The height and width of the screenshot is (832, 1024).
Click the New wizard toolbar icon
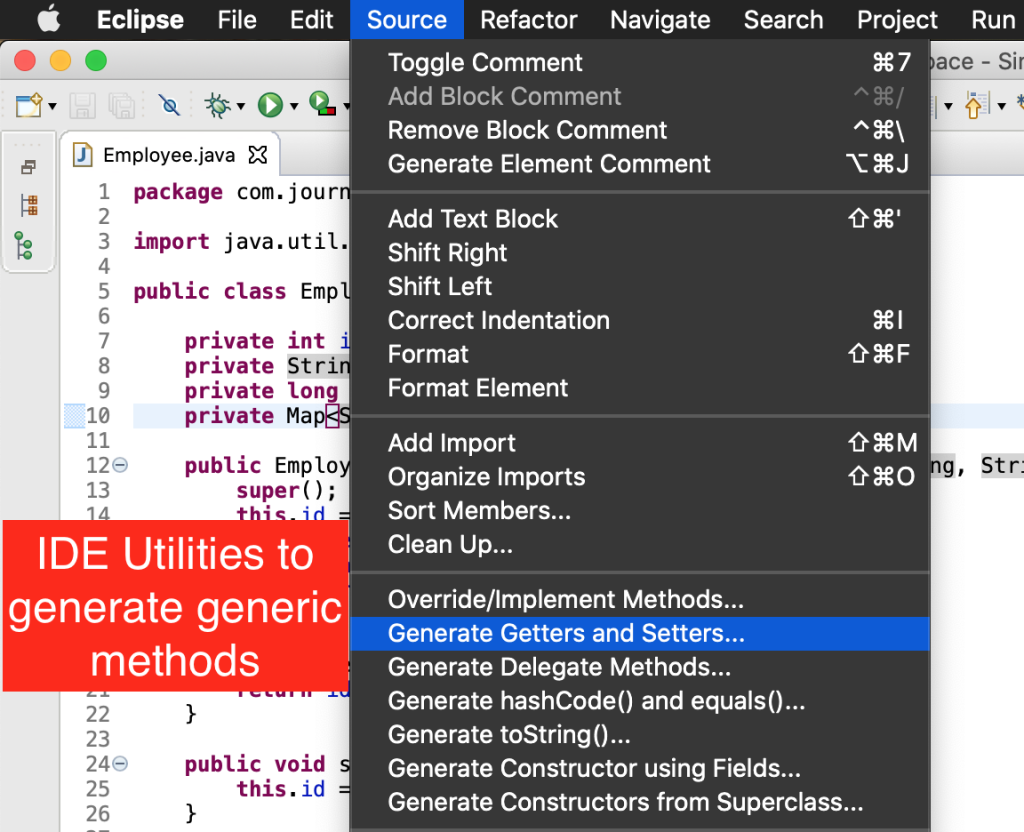tap(29, 104)
